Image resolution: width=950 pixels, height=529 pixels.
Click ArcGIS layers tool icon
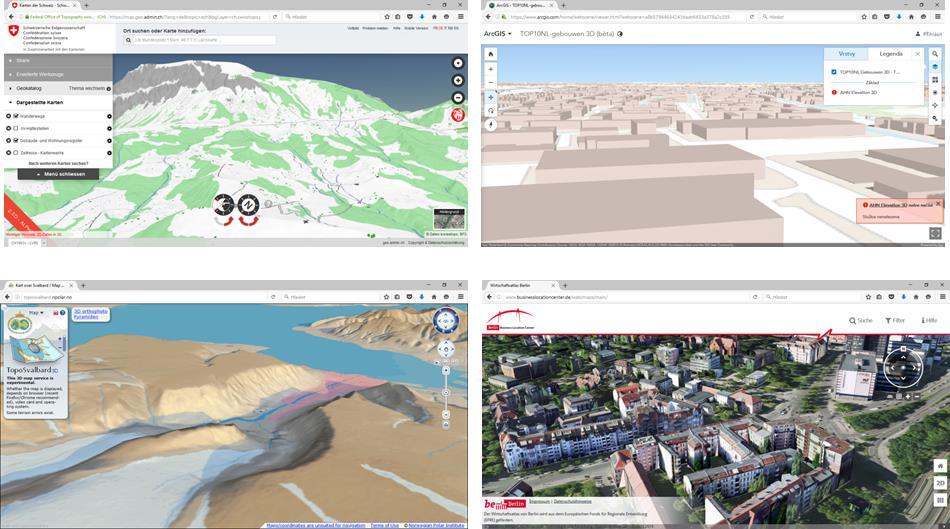tap(935, 67)
